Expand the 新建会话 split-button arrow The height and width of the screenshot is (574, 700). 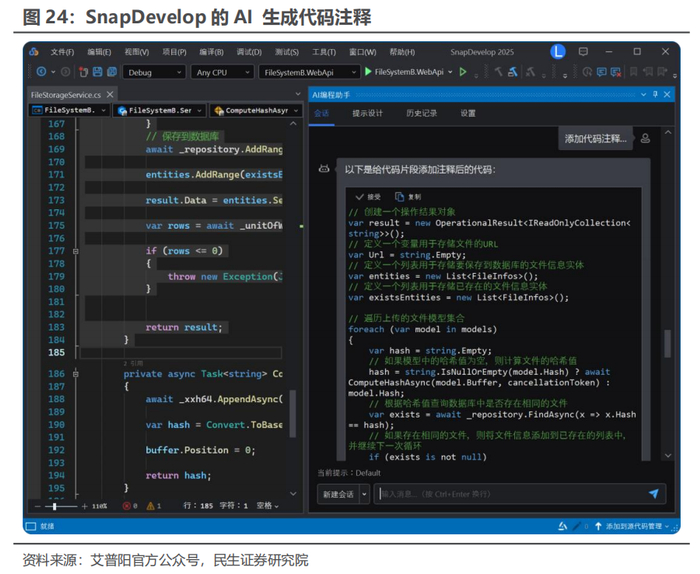[x=364, y=494]
